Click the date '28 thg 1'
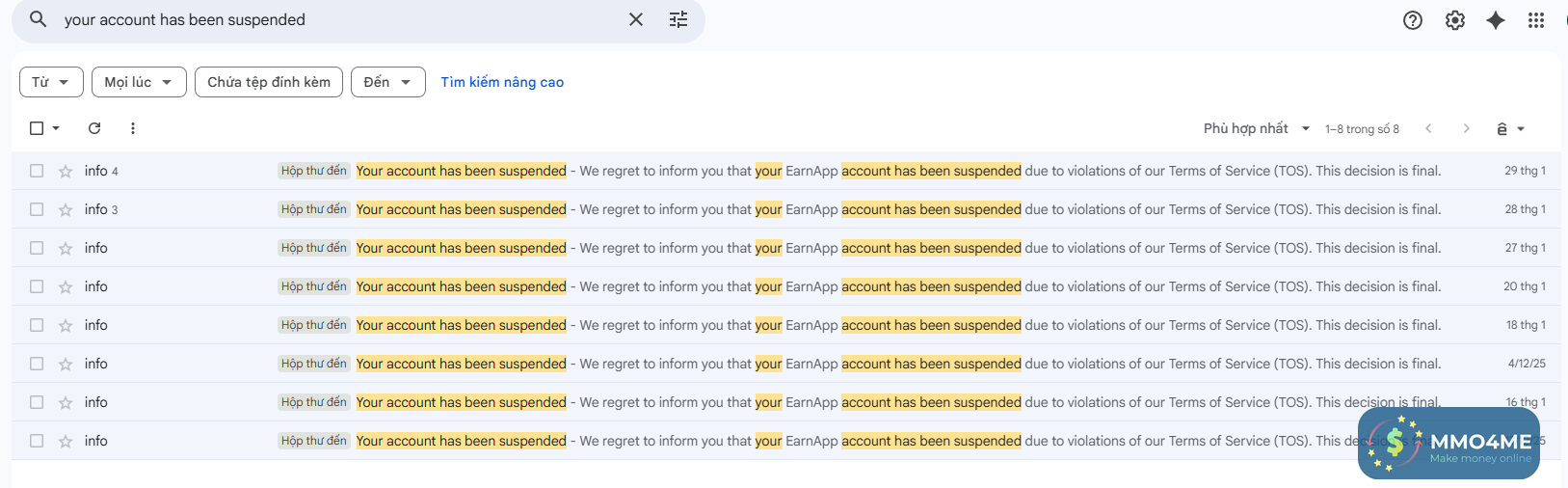 click(x=1525, y=209)
